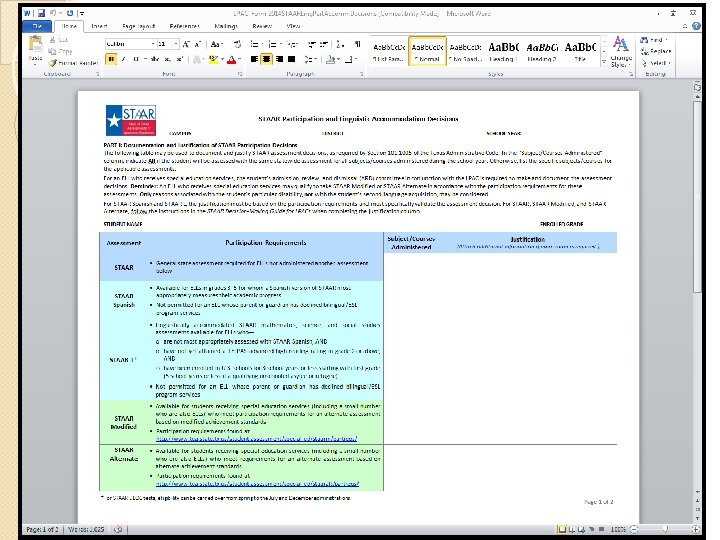Toggle Bullets list formatting
This screenshot has width=720, height=540.
pyautogui.click(x=254, y=45)
